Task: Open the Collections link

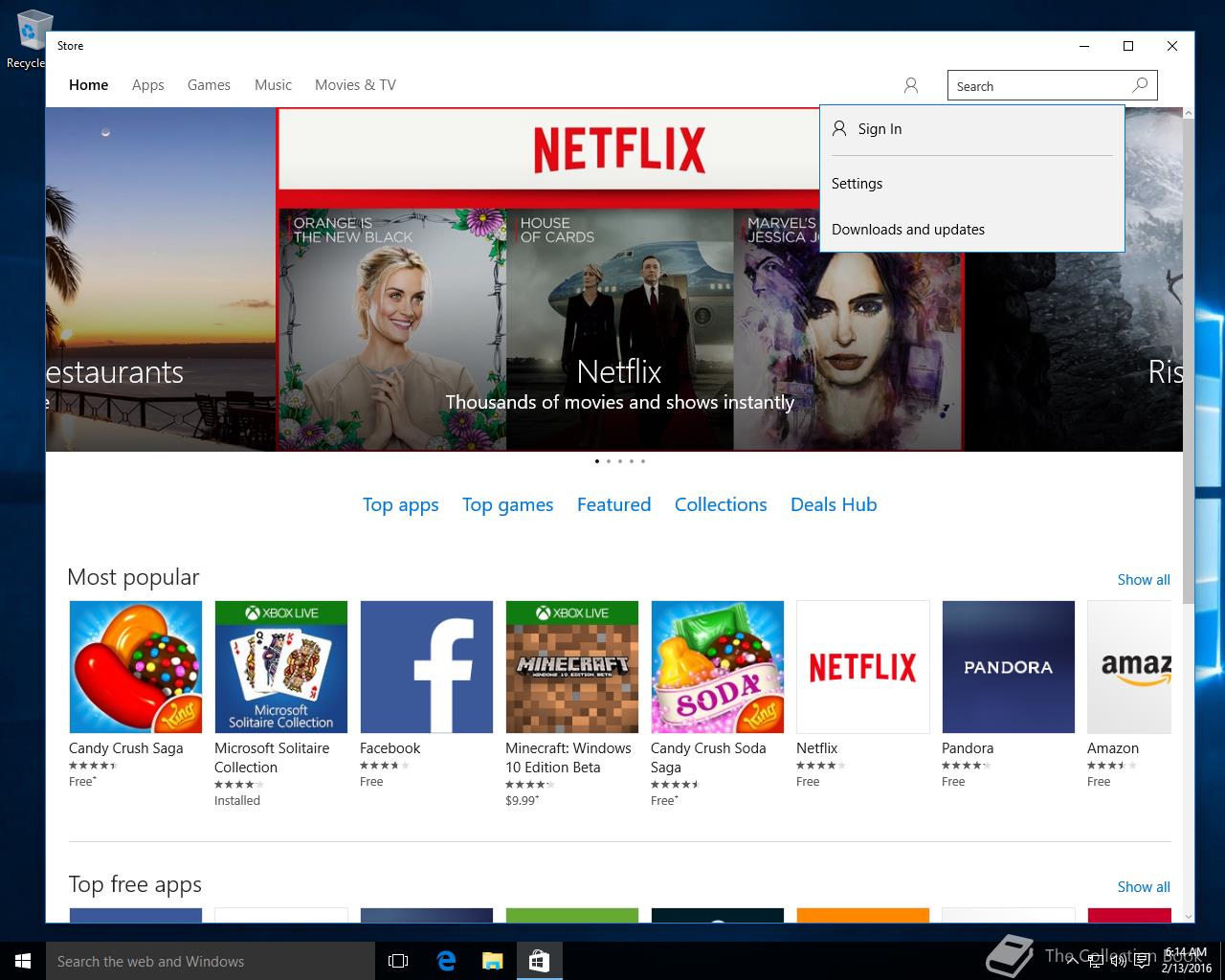Action: tap(721, 504)
